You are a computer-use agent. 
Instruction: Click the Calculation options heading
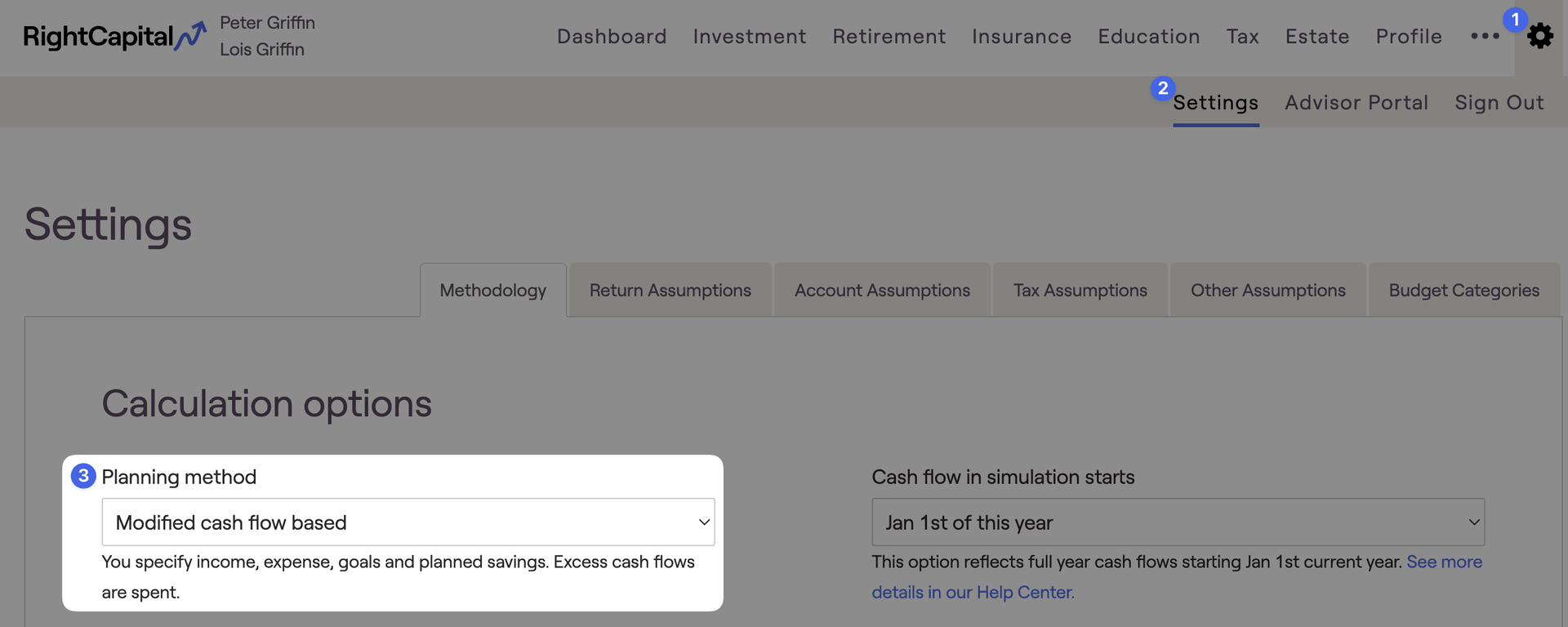[266, 404]
